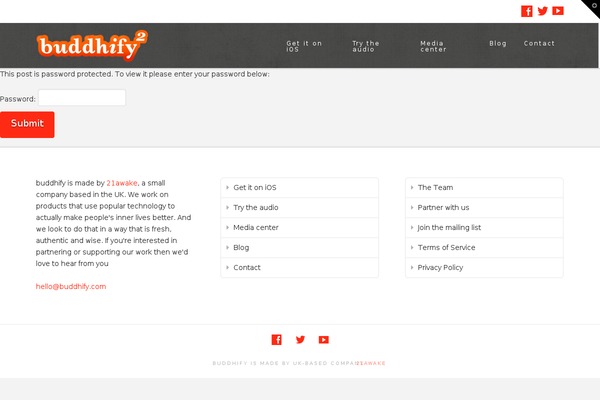Click the YouTube icon in the bottom footer
600x400 pixels.
pyautogui.click(x=324, y=340)
